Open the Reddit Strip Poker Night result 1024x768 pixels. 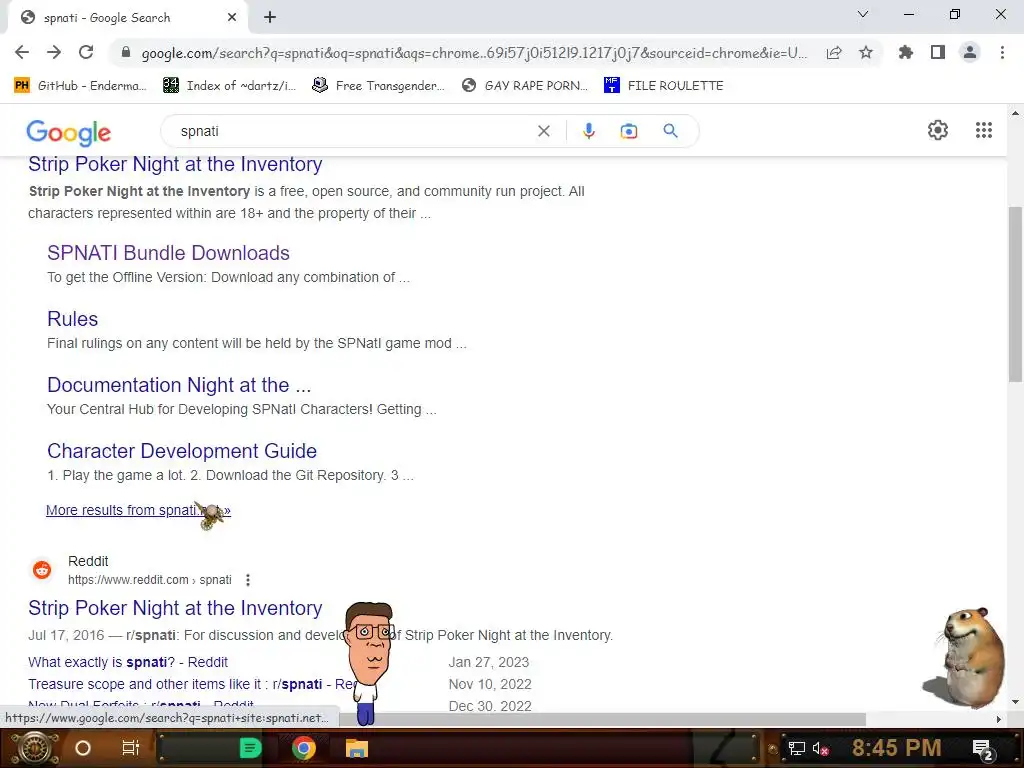pyautogui.click(x=175, y=608)
